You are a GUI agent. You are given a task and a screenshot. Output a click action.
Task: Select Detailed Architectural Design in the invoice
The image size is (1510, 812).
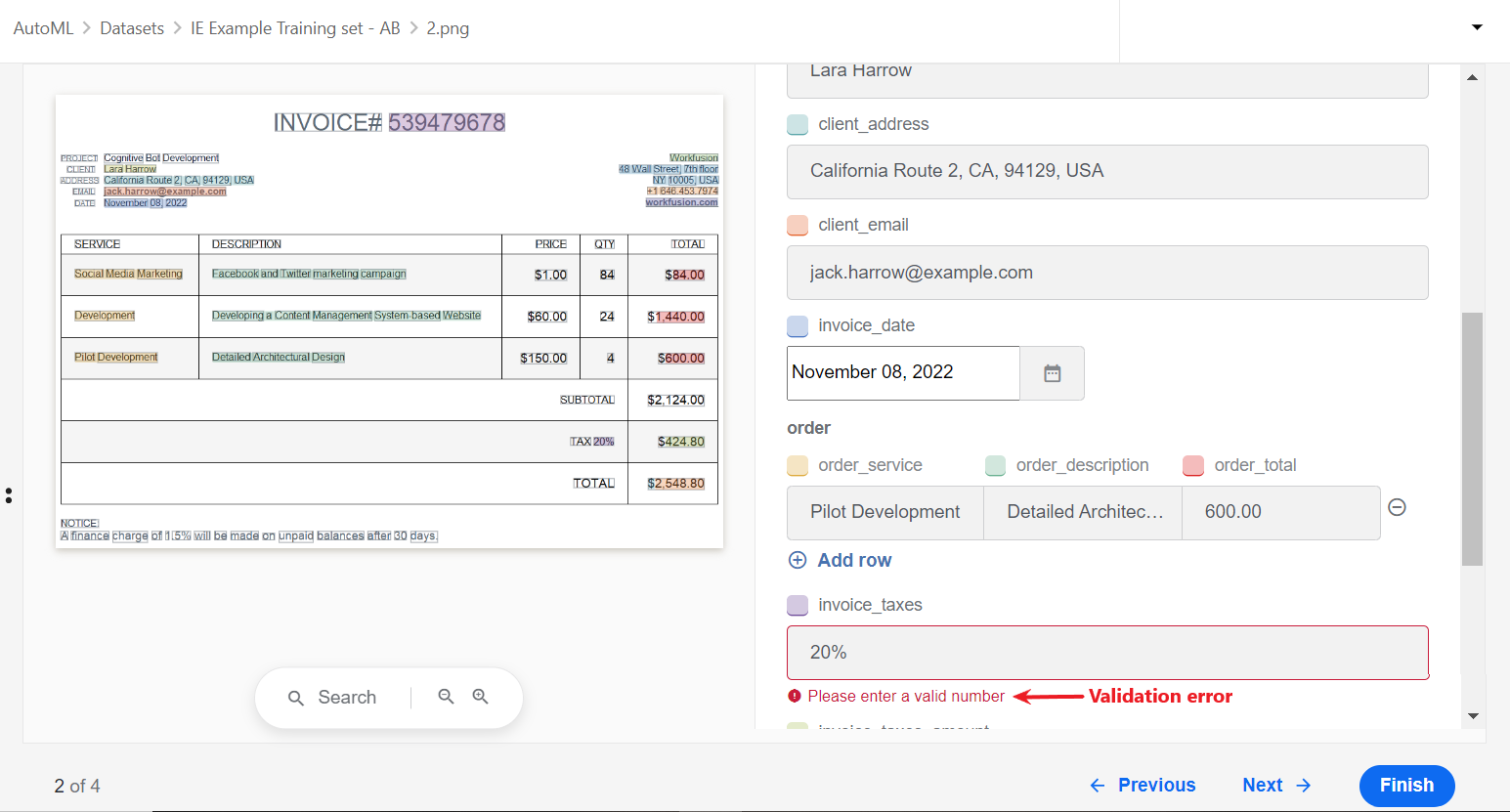[x=279, y=358]
